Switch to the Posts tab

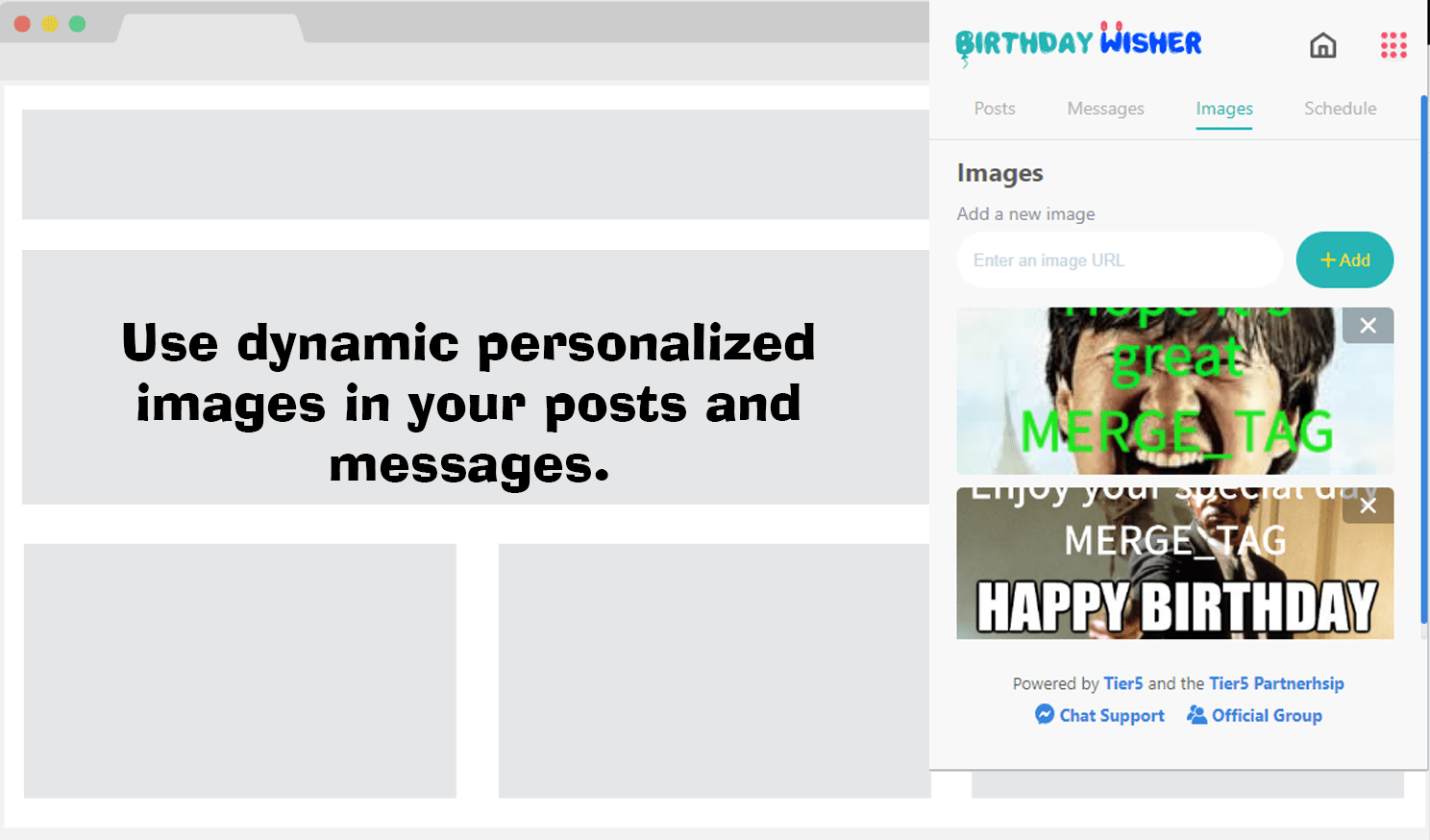pos(995,109)
